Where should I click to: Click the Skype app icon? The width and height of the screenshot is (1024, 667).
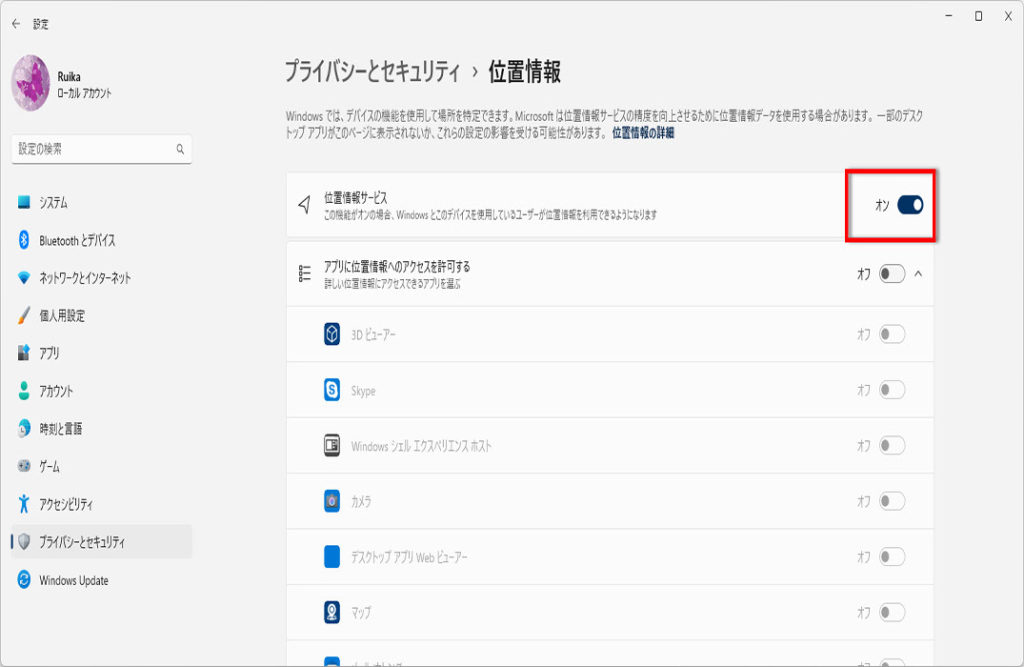(x=332, y=390)
